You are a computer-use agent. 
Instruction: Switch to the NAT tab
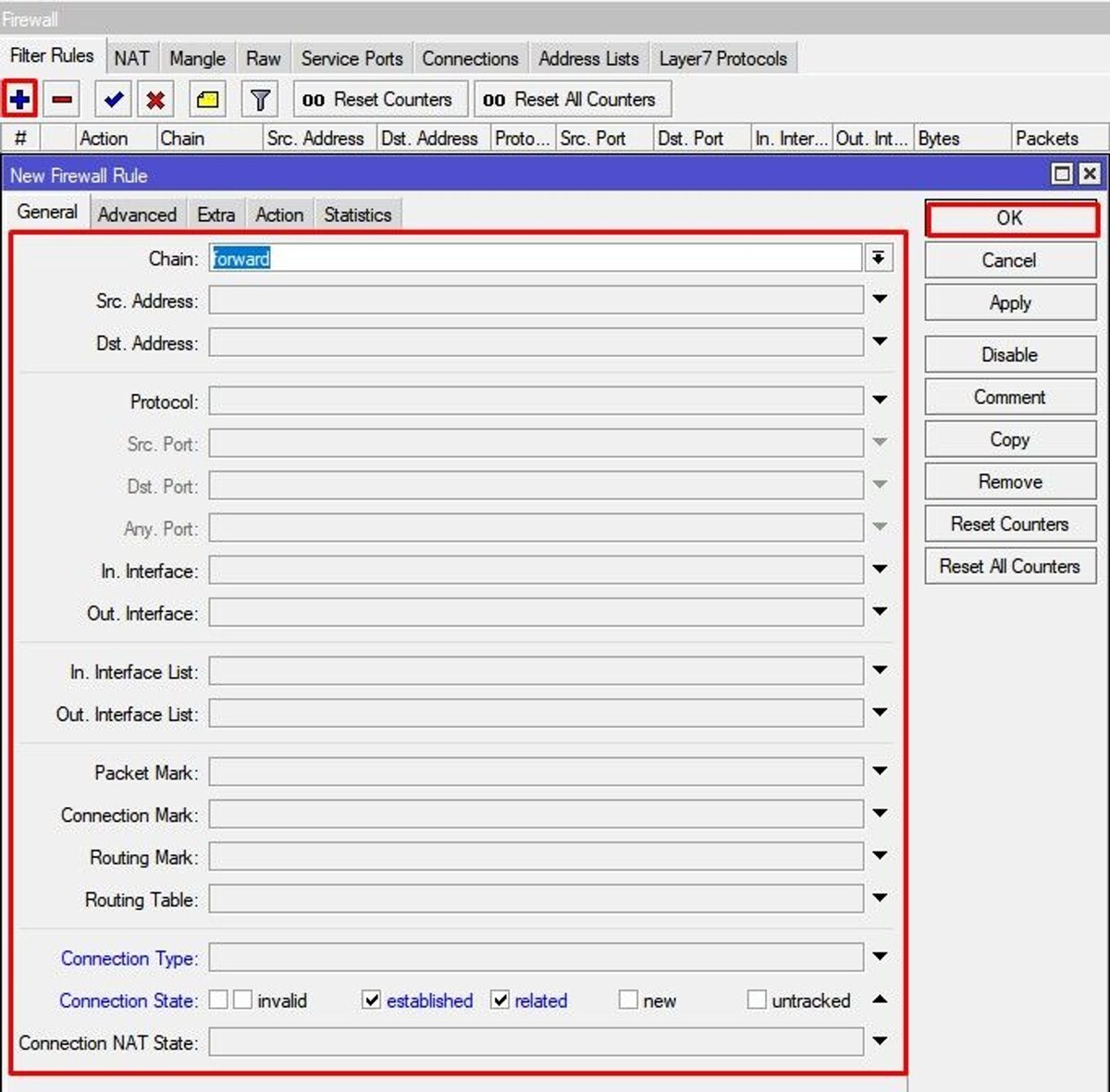(x=131, y=58)
